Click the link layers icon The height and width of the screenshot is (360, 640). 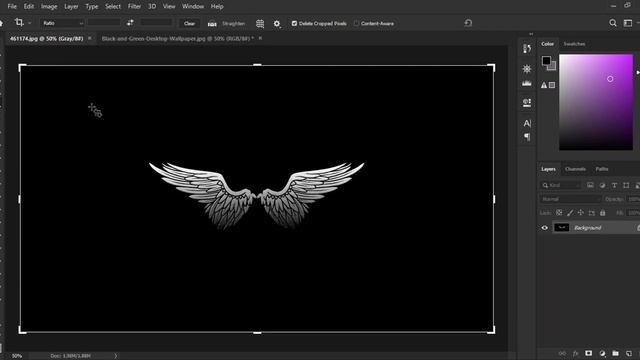coord(562,353)
